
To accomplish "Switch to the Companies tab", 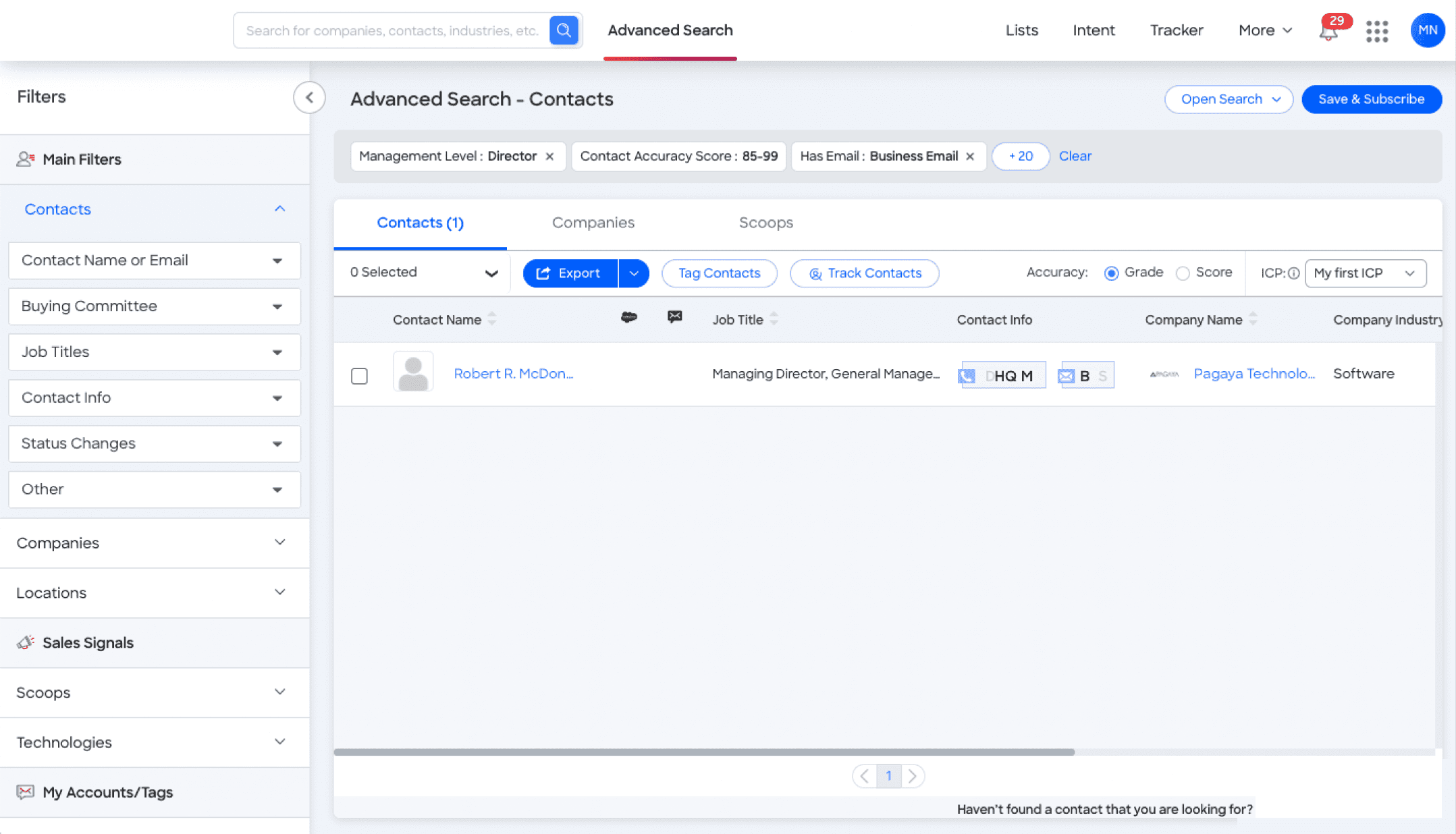I will [x=593, y=223].
